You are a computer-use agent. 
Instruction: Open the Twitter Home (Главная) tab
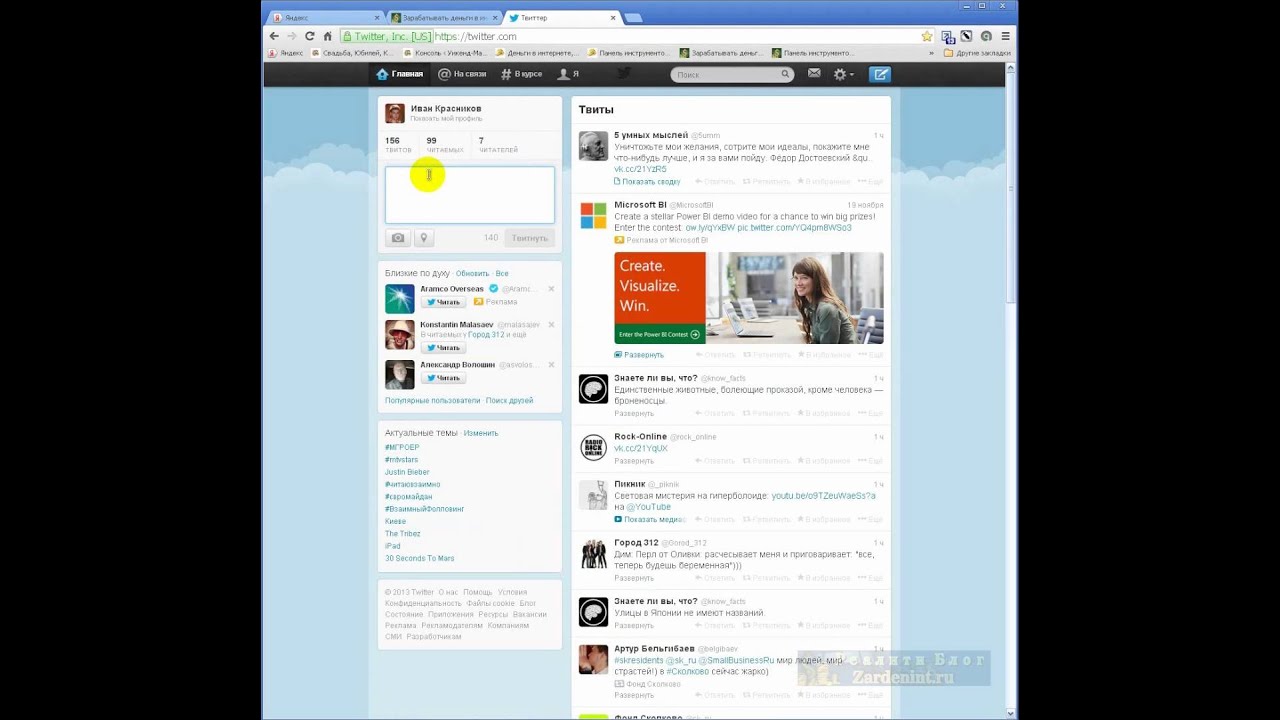(399, 74)
